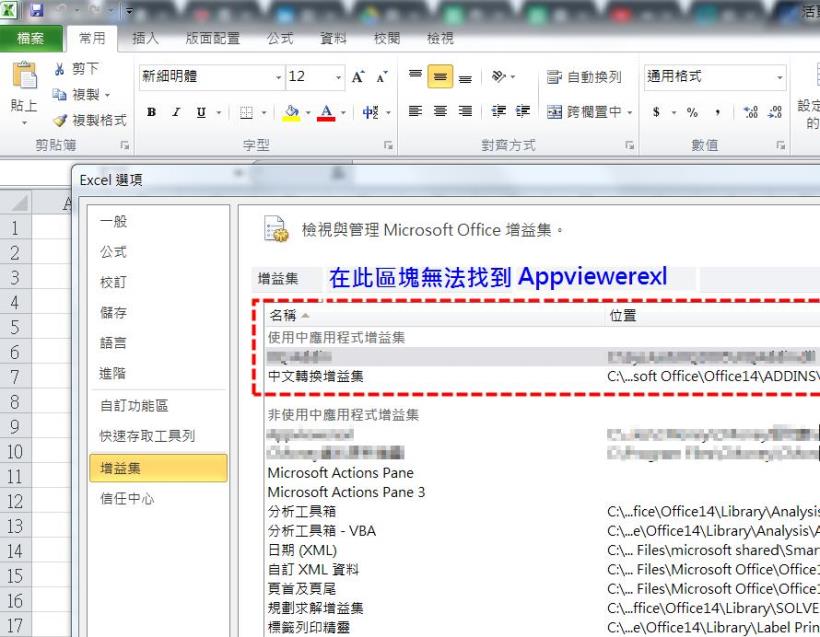The width and height of the screenshot is (820, 637).
Task: Click the Save floppy disk icon
Action: click(36, 10)
